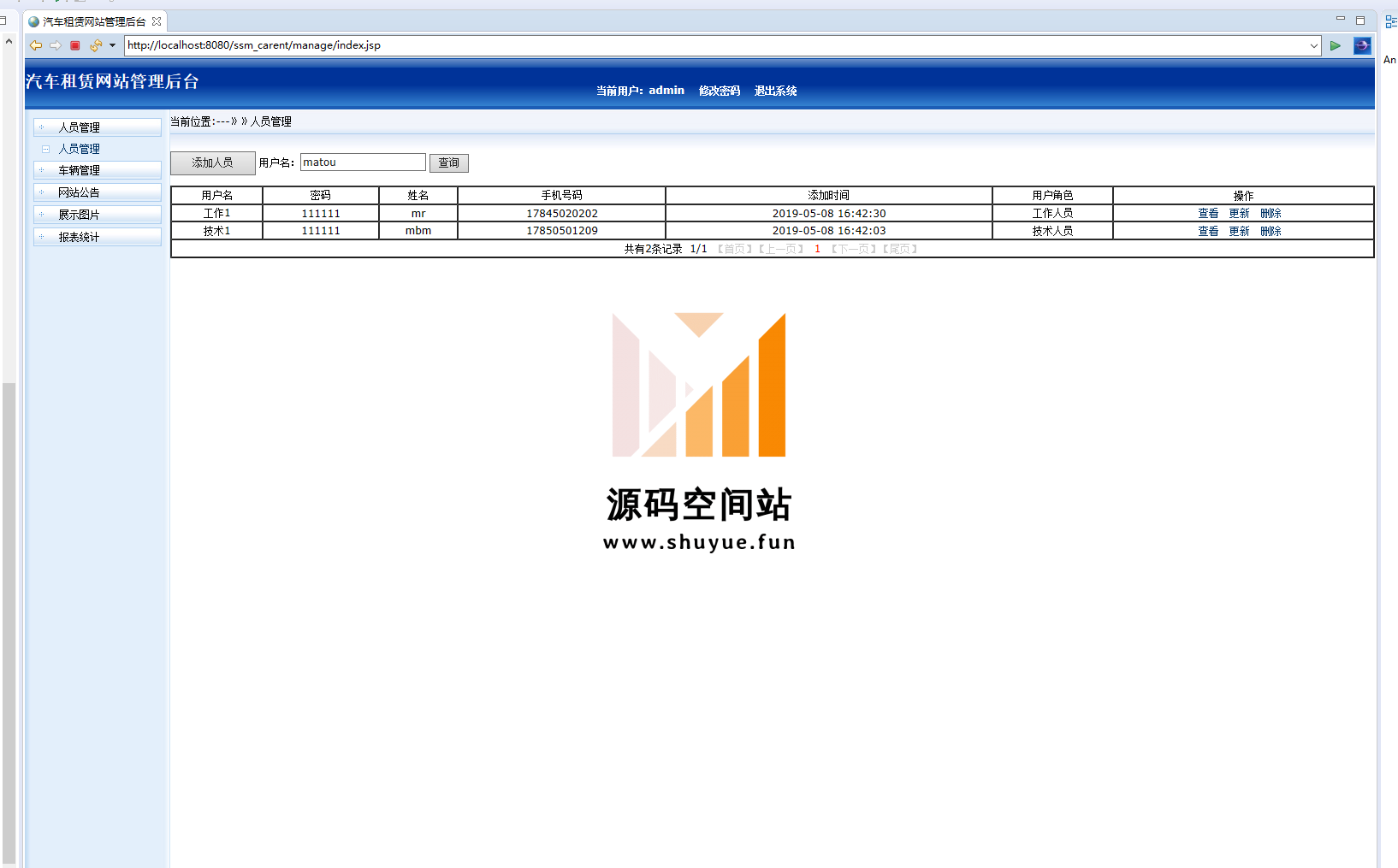
Task: Click the 尾页 pagination link
Action: coord(900,250)
